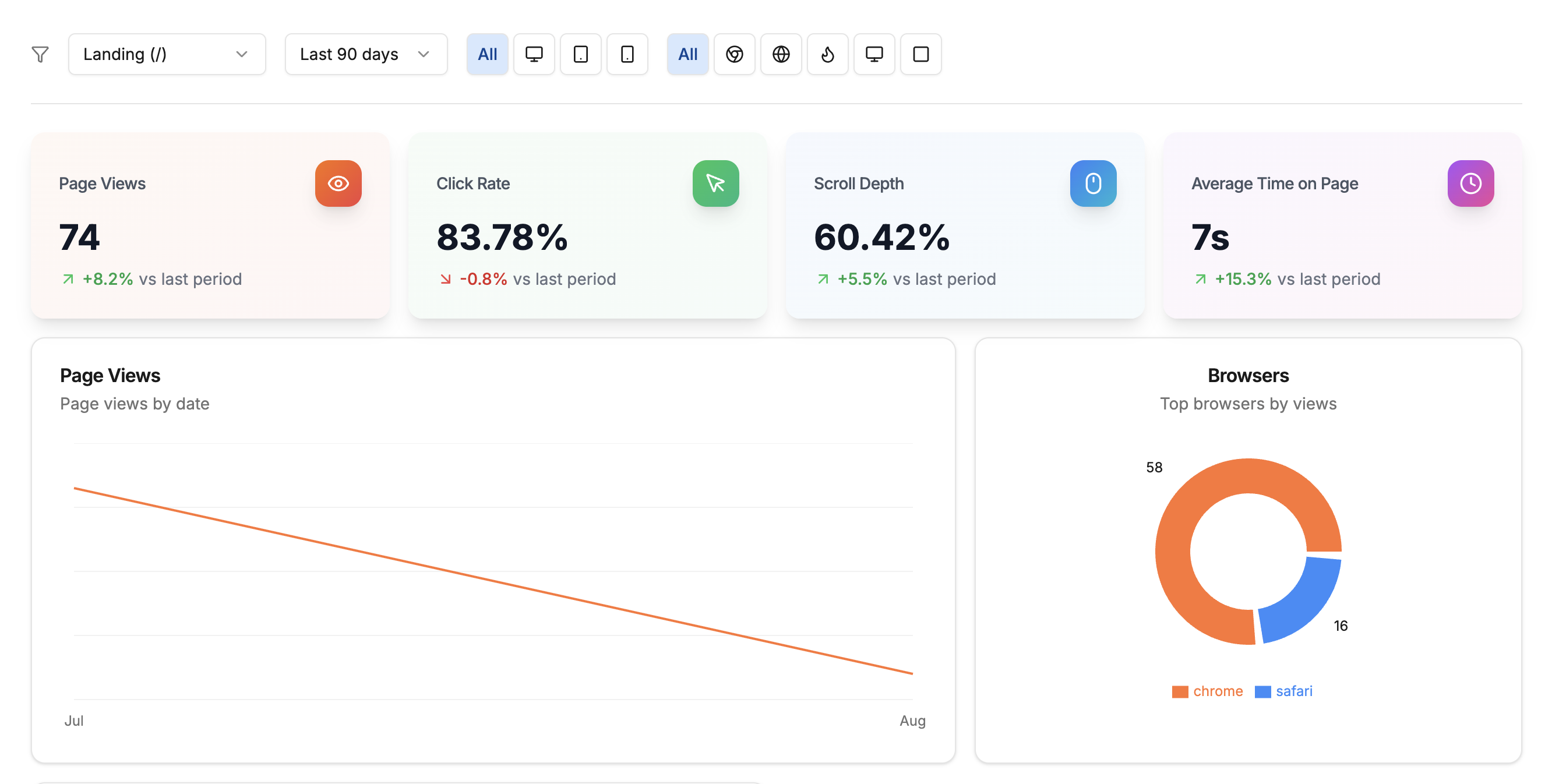Click the Scroll Depth mouse icon
The image size is (1559, 784).
[x=1093, y=183]
